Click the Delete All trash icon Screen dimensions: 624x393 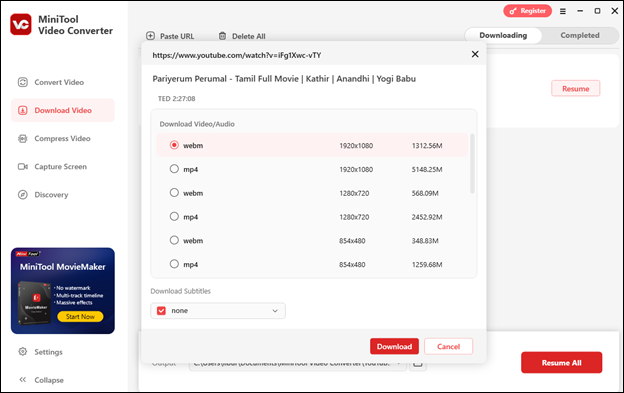pyautogui.click(x=222, y=36)
